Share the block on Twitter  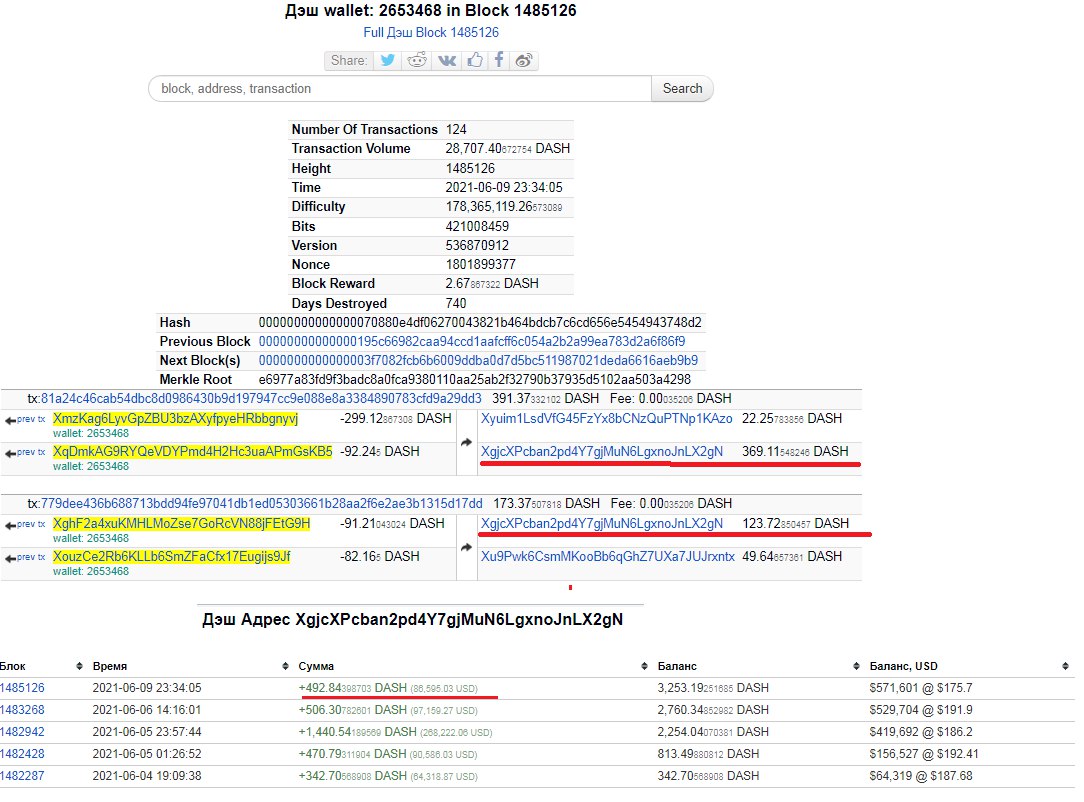point(388,60)
